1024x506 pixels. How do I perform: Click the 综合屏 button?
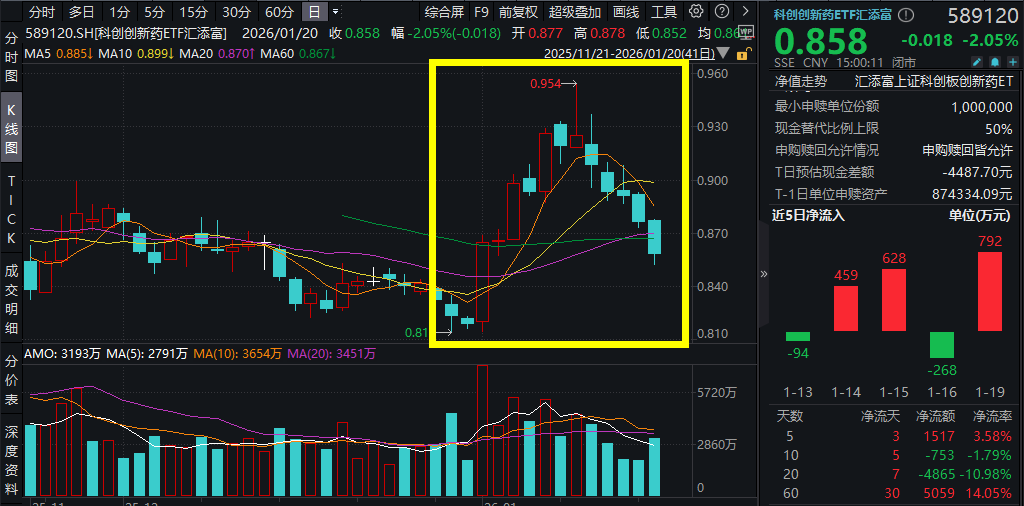tap(444, 13)
